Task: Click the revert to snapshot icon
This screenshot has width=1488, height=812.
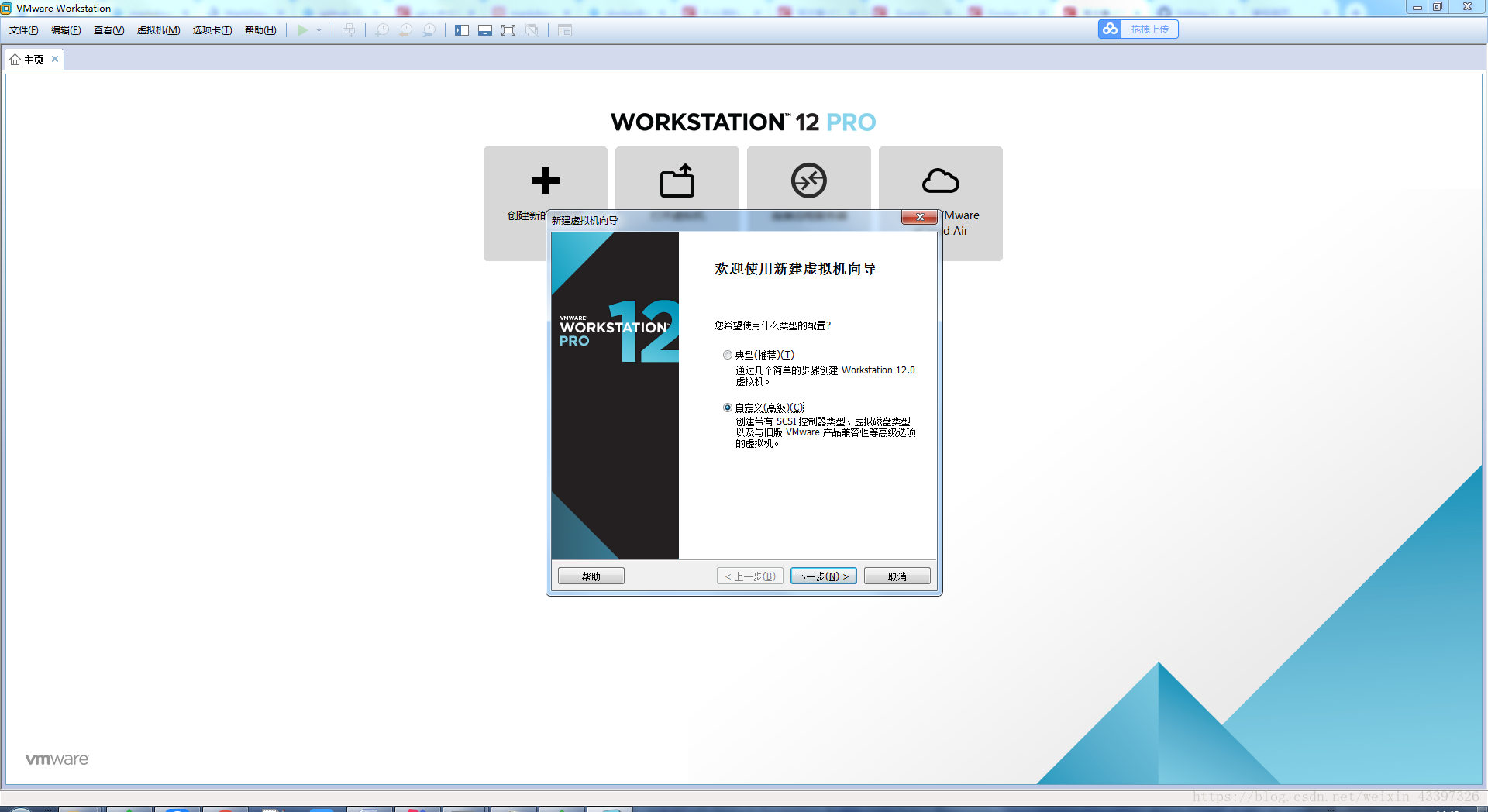Action: pyautogui.click(x=405, y=30)
